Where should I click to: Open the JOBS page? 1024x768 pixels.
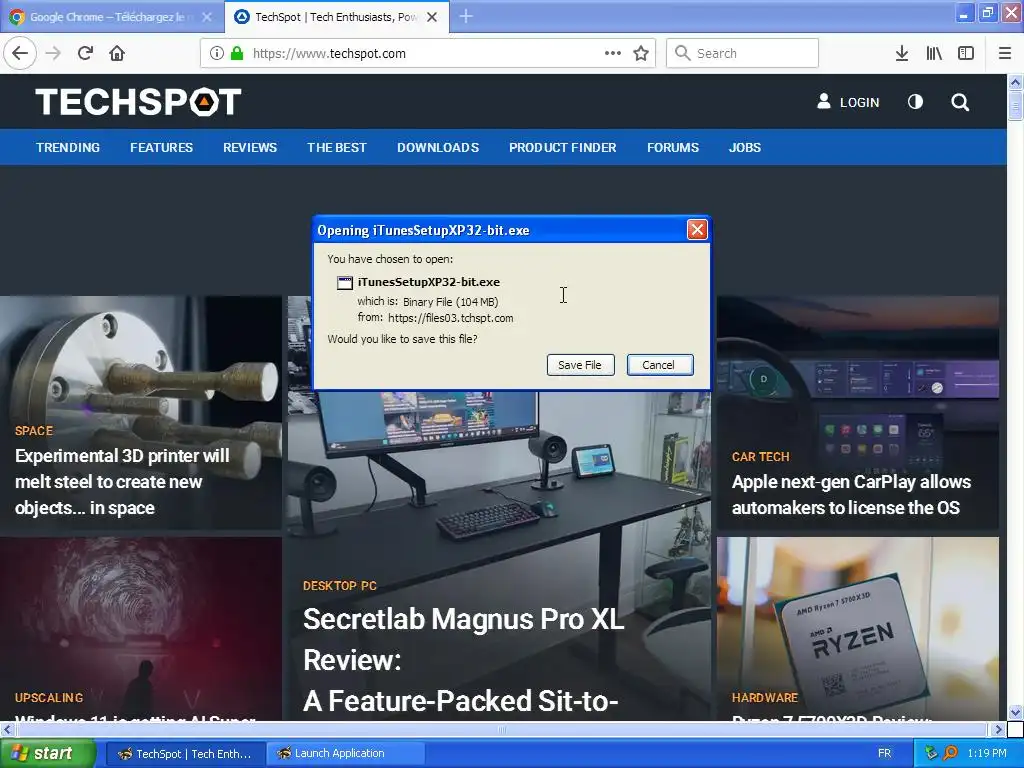(x=745, y=148)
